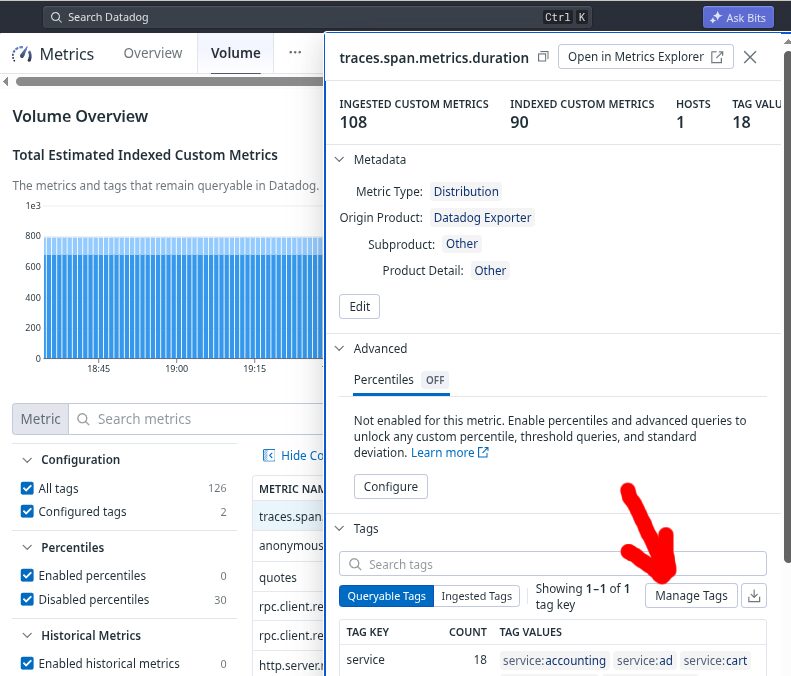Click the service:ad tag value

(644, 660)
